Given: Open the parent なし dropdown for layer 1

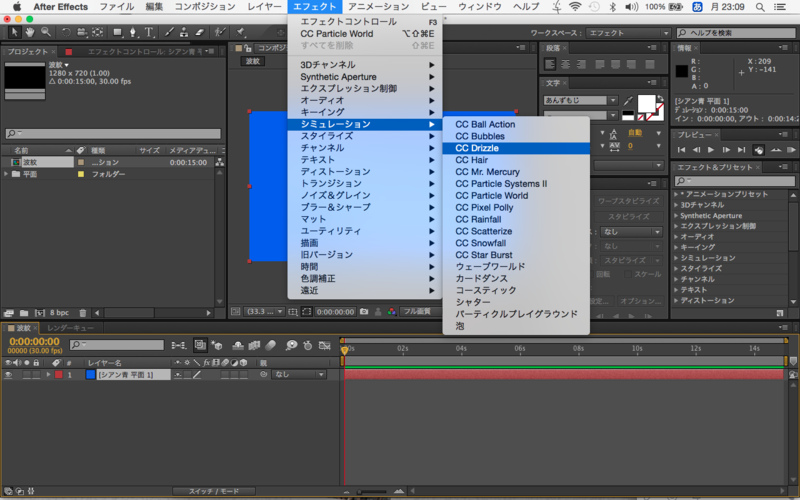Looking at the screenshot, I should click(x=298, y=374).
